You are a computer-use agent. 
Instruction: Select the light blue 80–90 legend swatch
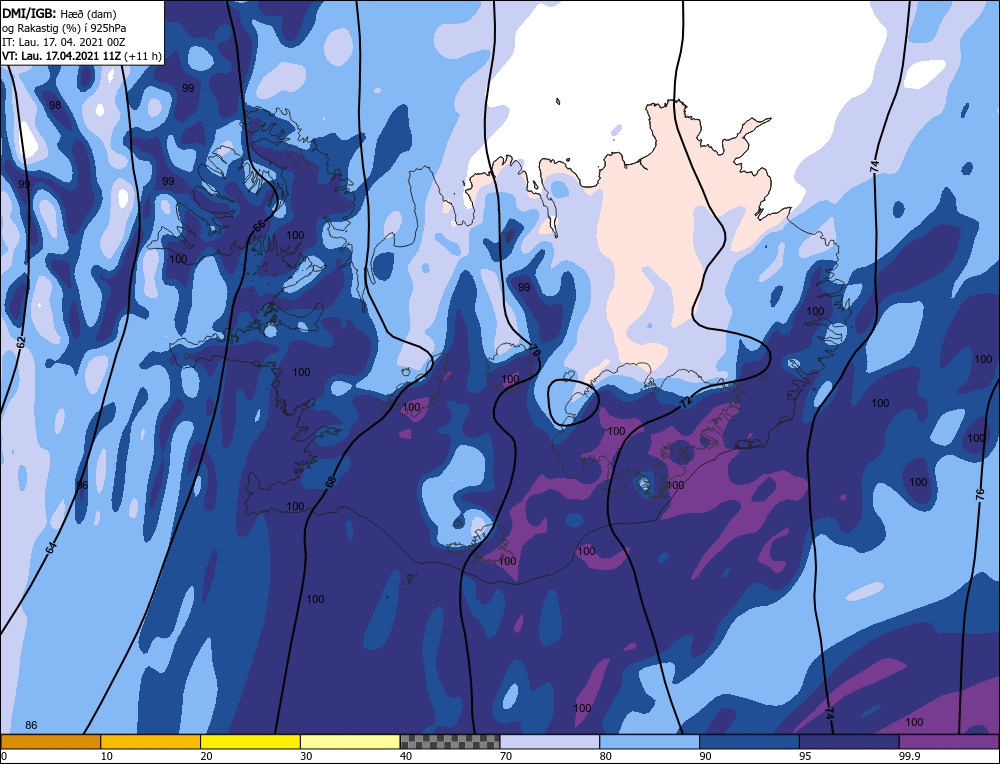pos(649,742)
